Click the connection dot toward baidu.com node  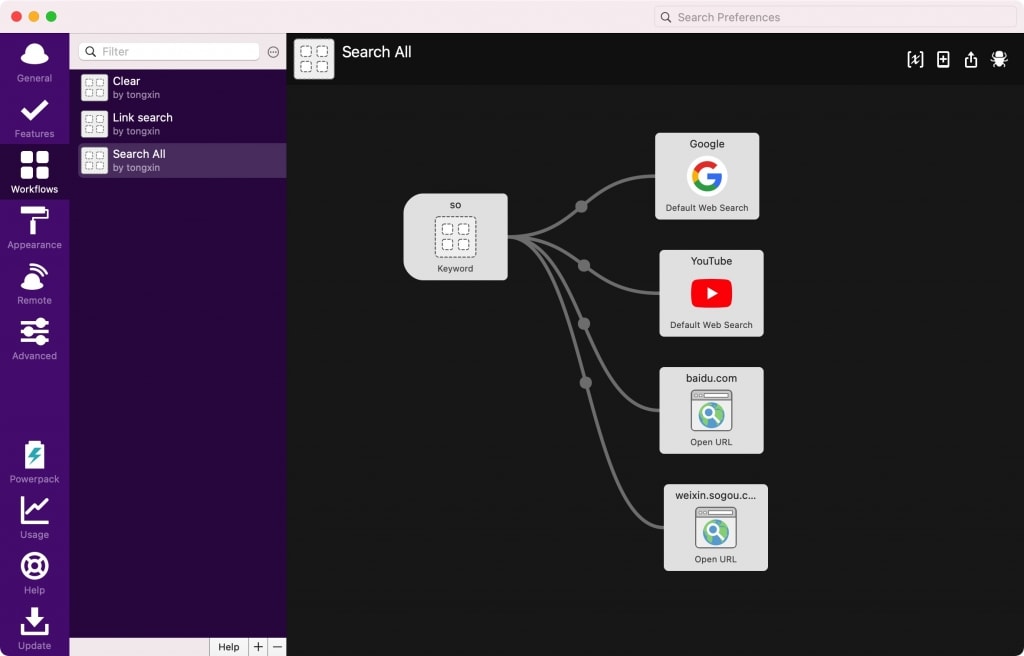pos(584,323)
